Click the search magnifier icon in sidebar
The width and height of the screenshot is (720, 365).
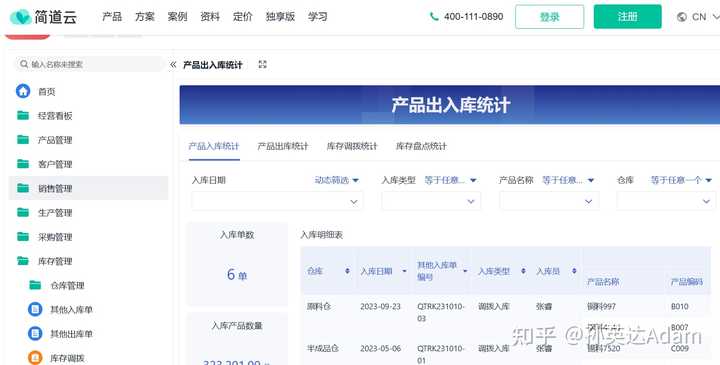(x=24, y=64)
